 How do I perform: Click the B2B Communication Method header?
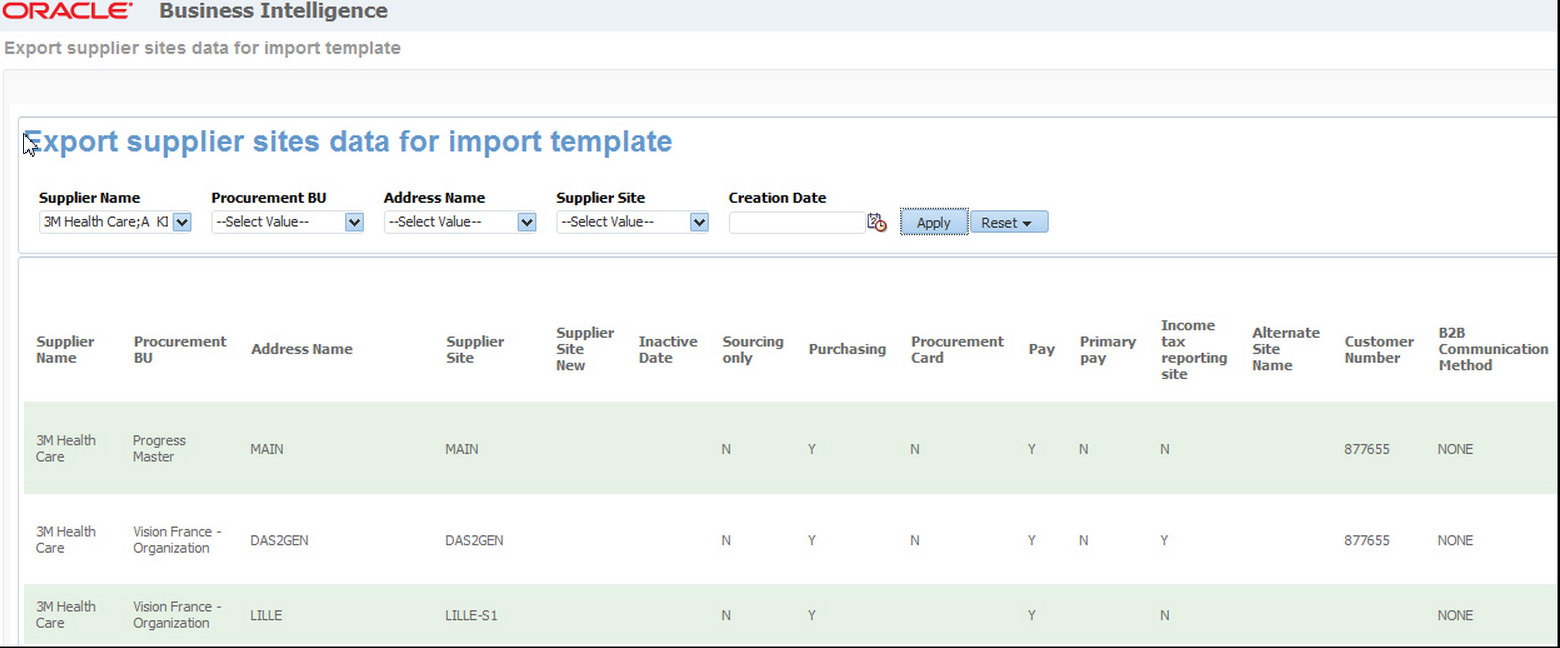click(1493, 350)
